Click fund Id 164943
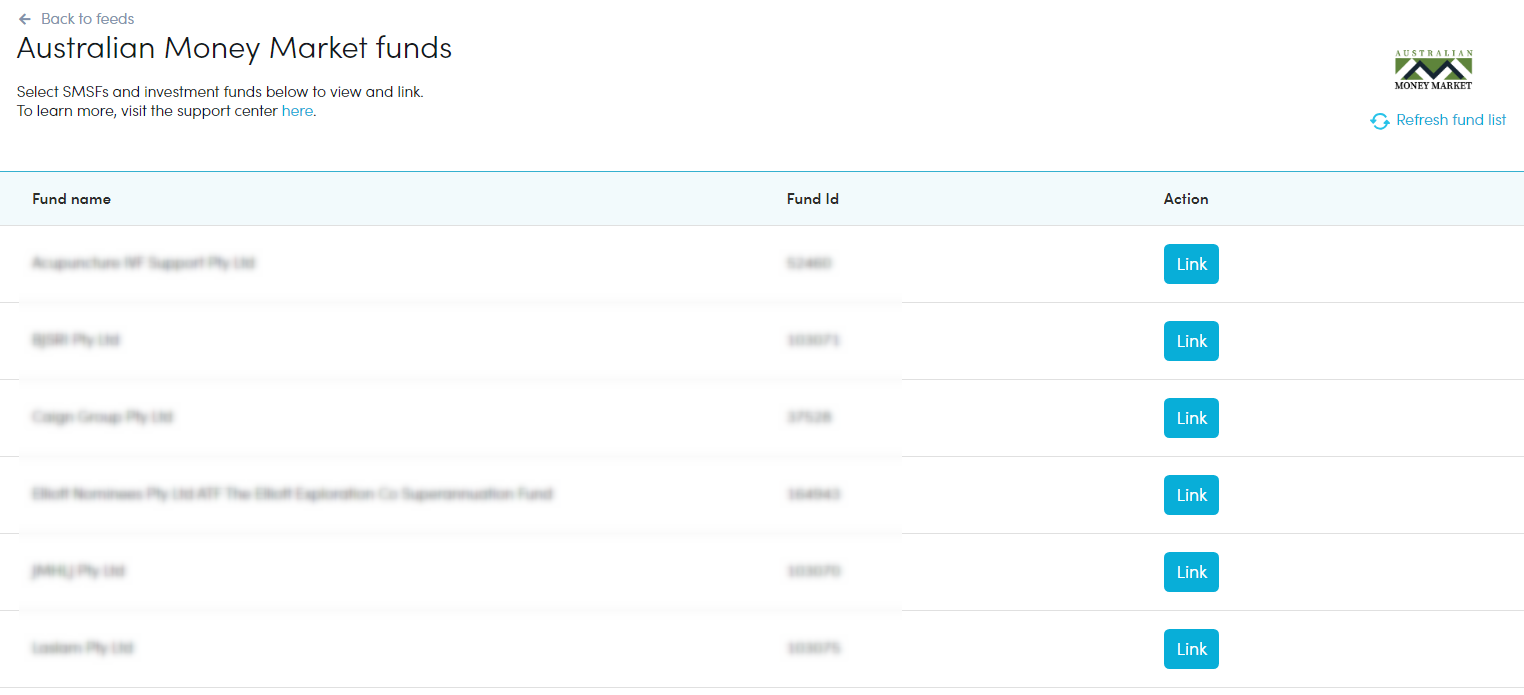1524x695 pixels. tap(813, 494)
